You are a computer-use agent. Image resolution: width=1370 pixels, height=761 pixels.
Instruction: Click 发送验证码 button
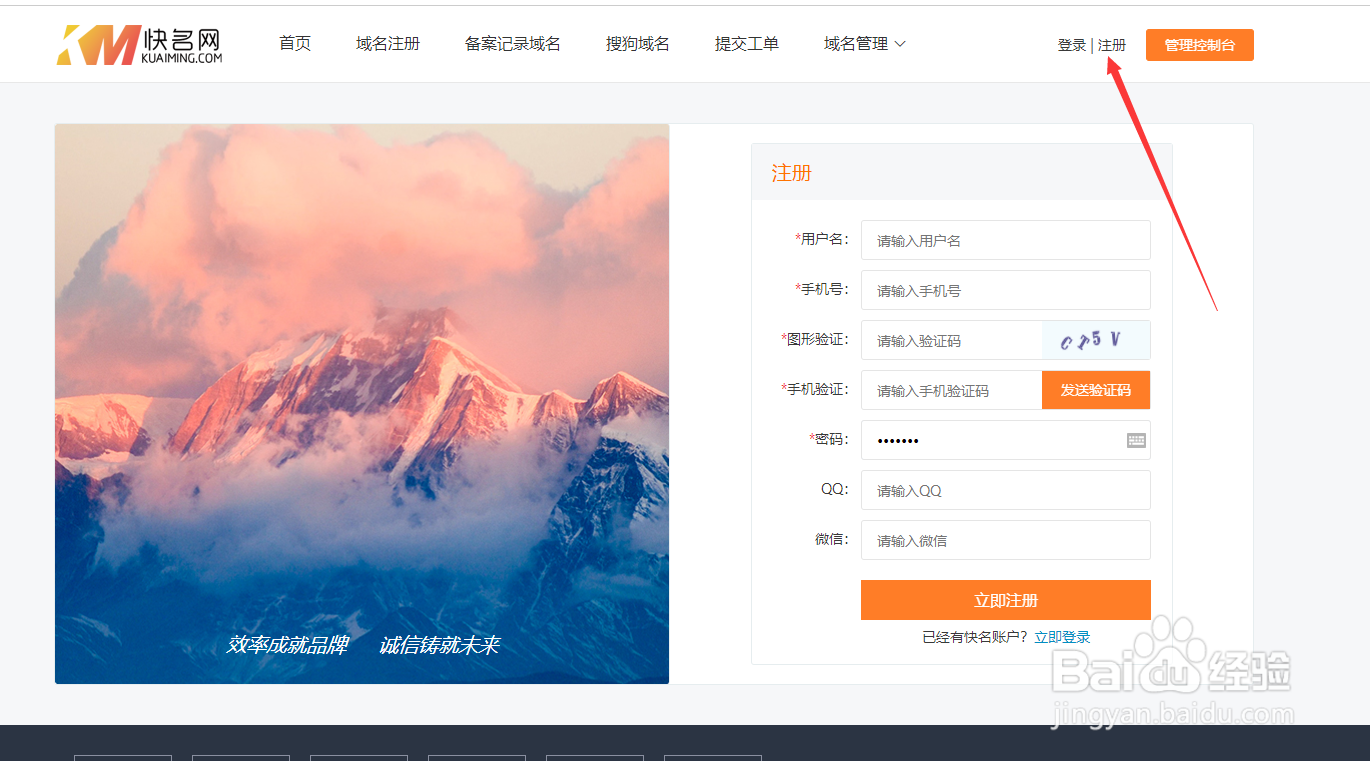[x=1096, y=390]
